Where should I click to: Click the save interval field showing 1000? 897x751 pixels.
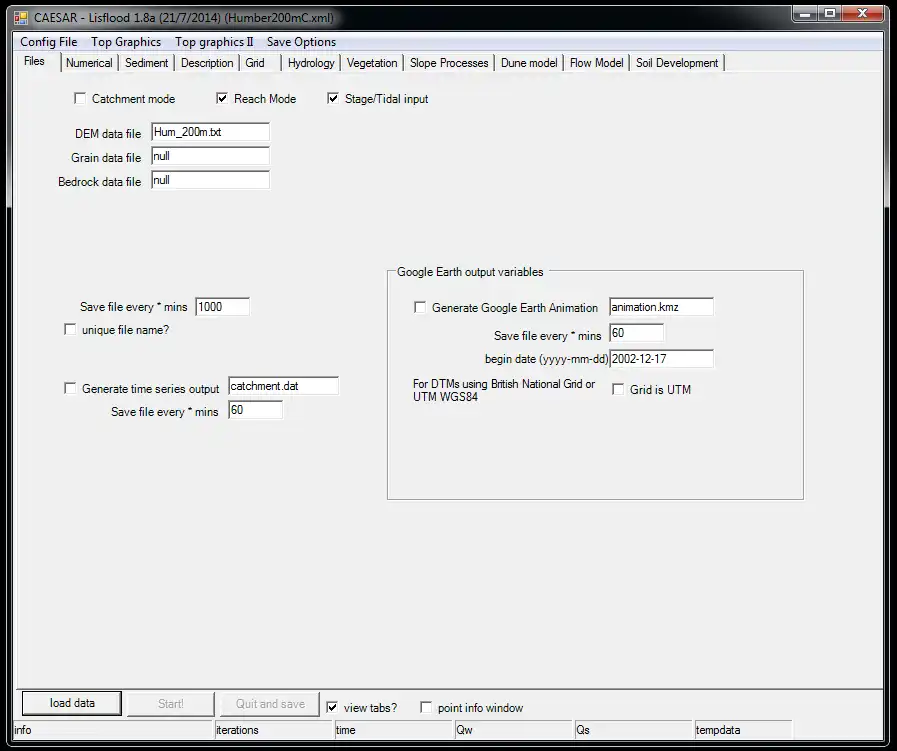tap(223, 307)
